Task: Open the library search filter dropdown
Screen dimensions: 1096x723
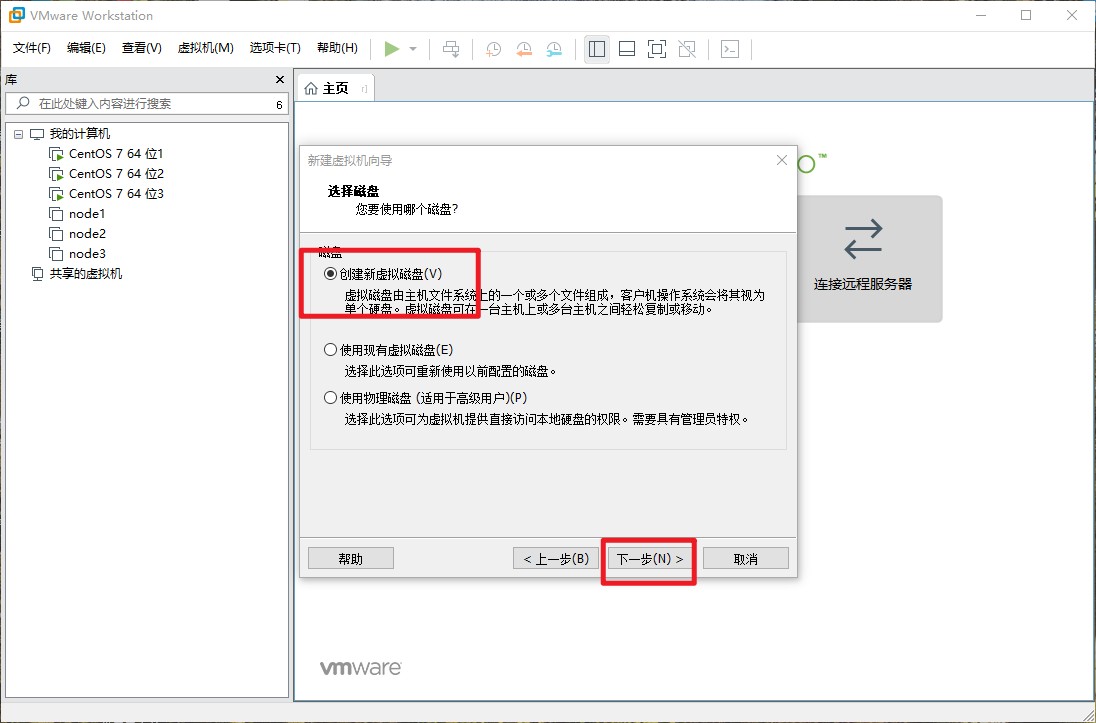Action: (x=279, y=104)
